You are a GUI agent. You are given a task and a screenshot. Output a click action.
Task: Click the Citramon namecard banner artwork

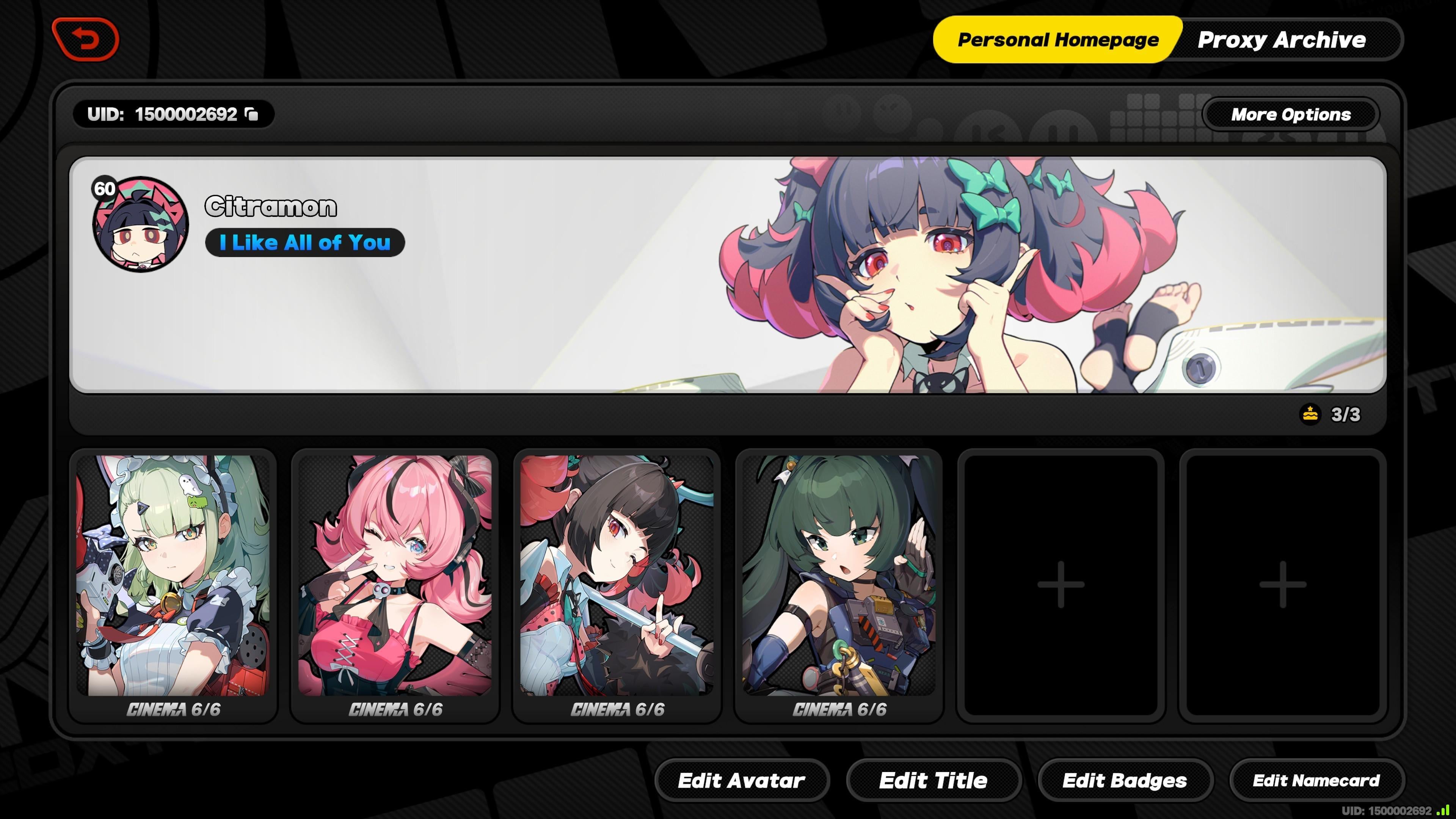pyautogui.click(x=728, y=275)
